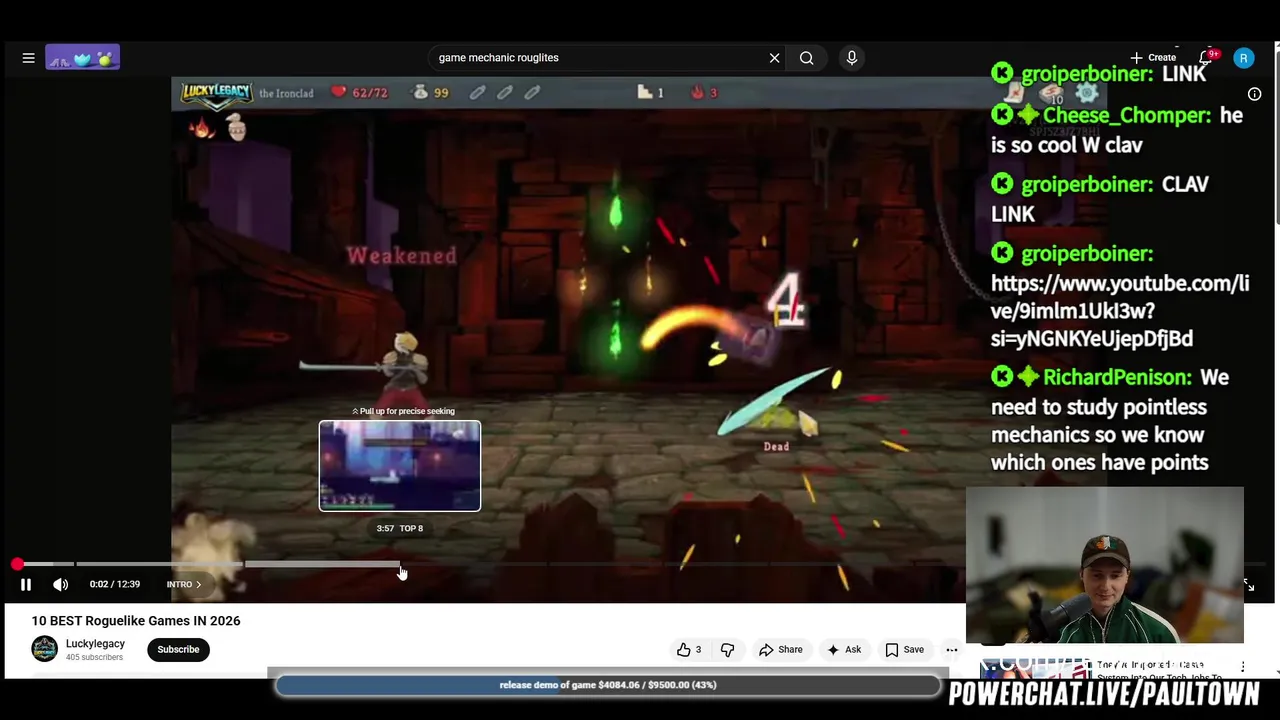Dislike the video with thumbs down

click(x=728, y=650)
